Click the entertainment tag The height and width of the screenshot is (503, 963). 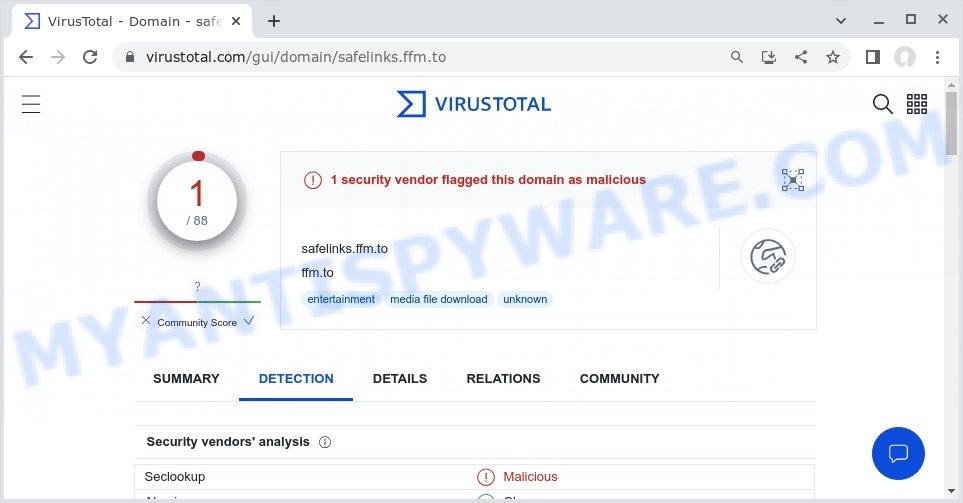(x=341, y=299)
